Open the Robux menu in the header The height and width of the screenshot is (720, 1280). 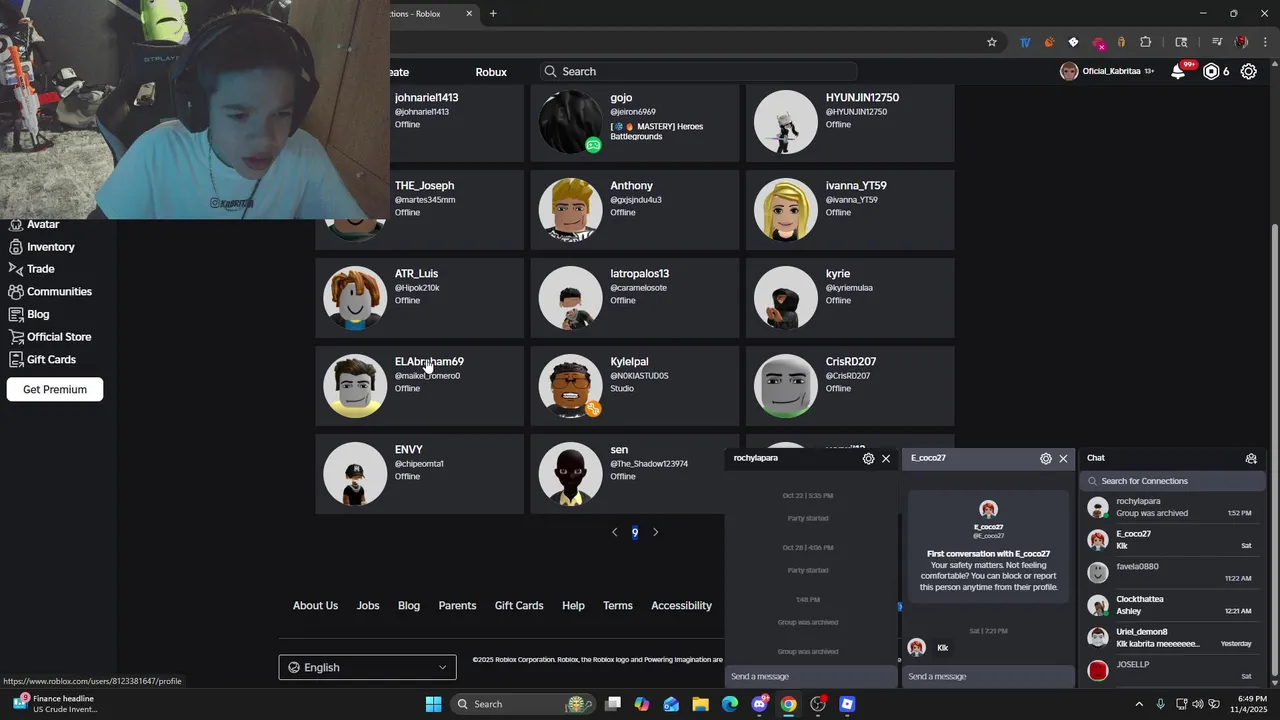pyautogui.click(x=491, y=72)
